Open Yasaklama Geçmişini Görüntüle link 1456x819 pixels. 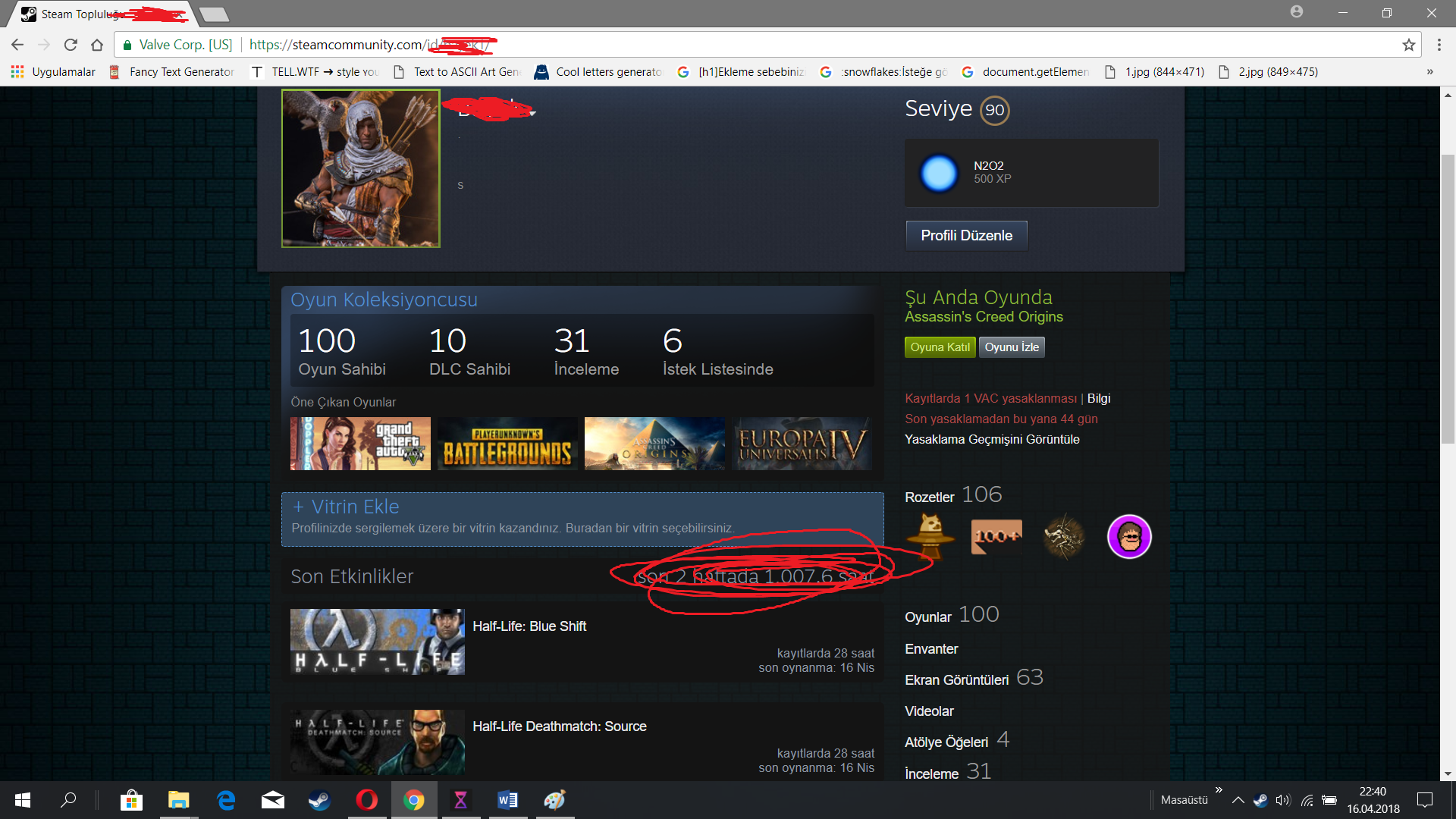[x=992, y=440]
